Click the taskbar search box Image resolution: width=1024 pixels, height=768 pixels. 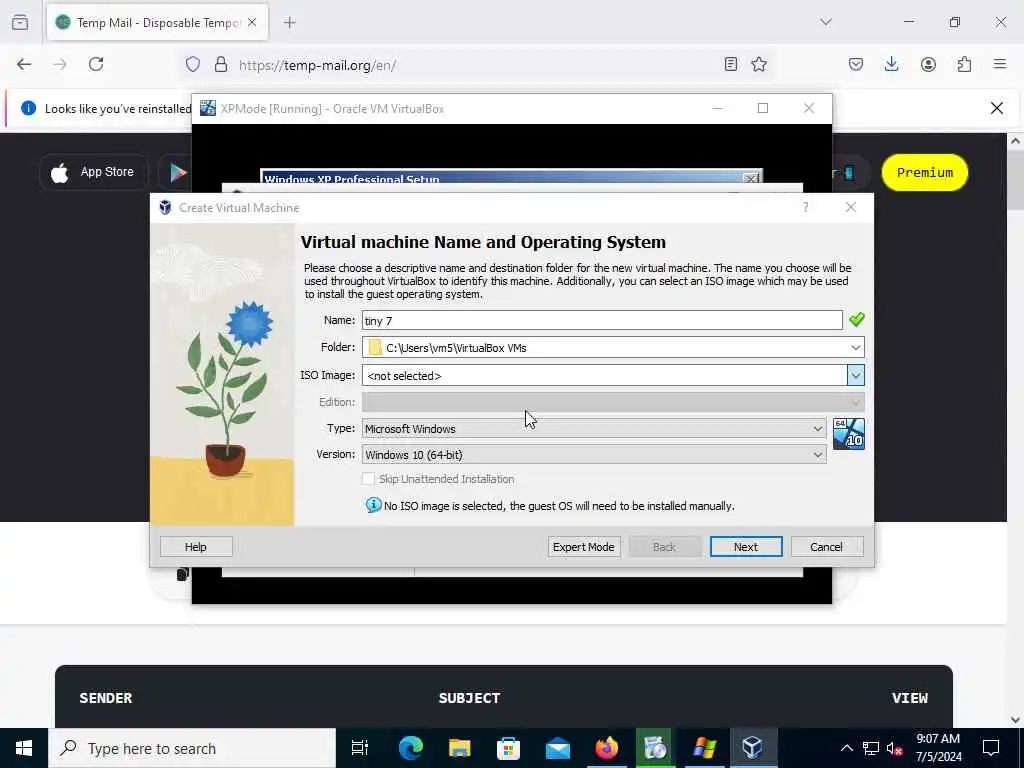192,748
